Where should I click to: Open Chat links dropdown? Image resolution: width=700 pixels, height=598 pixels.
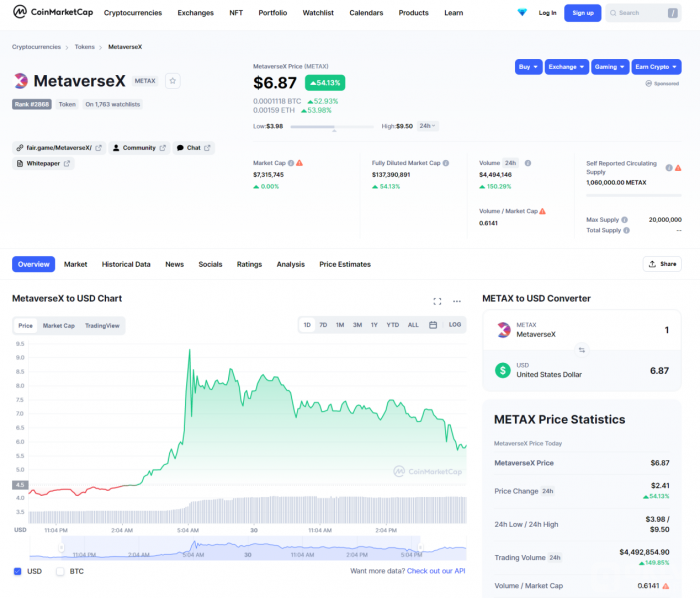pyautogui.click(x=194, y=148)
